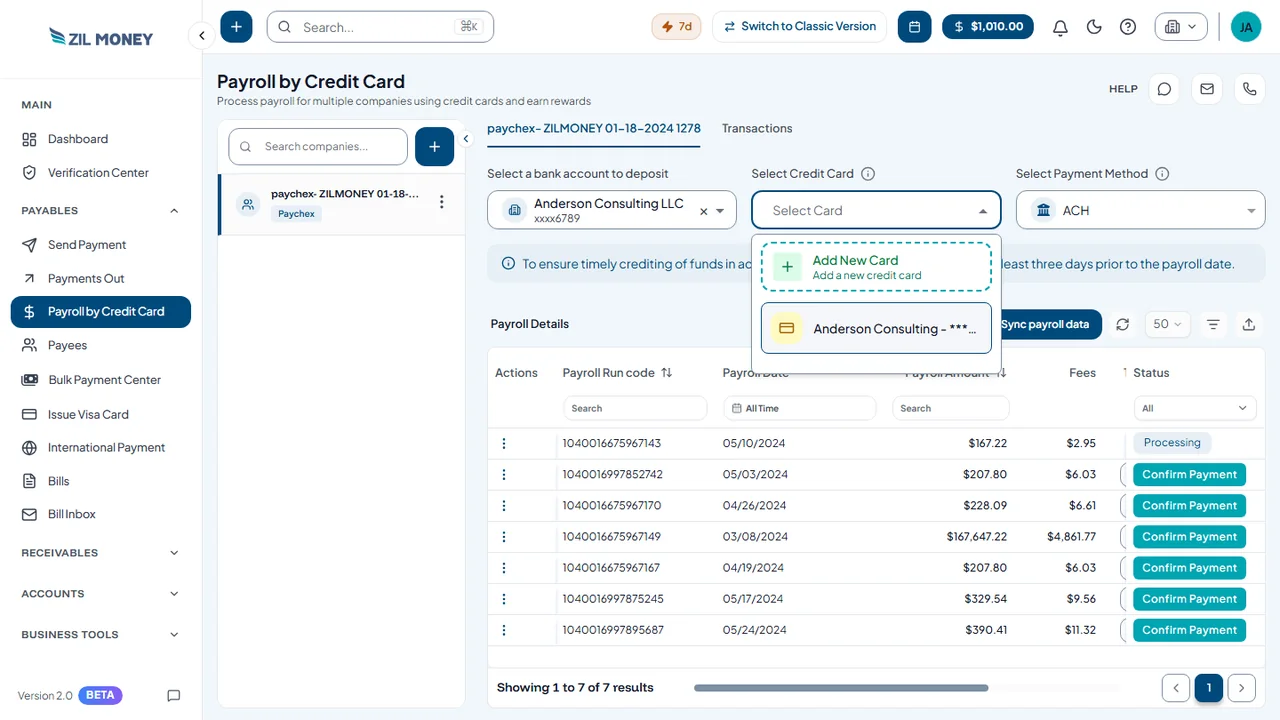Open the table filter settings icon

[x=1213, y=324]
